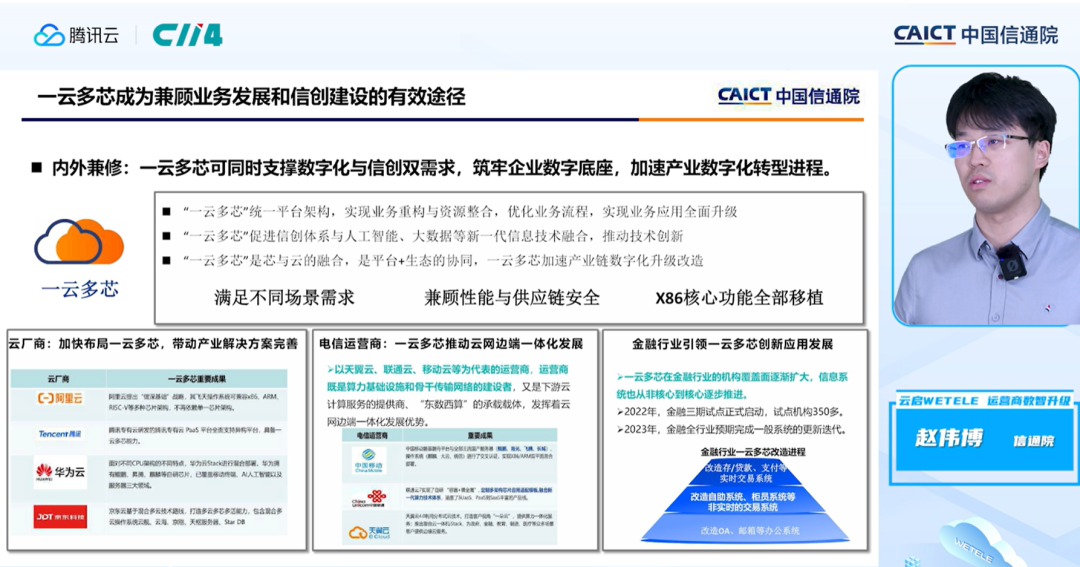The image size is (1080, 567).
Task: Click the 重要成果 column header in telecom table
Action: [x=479, y=436]
